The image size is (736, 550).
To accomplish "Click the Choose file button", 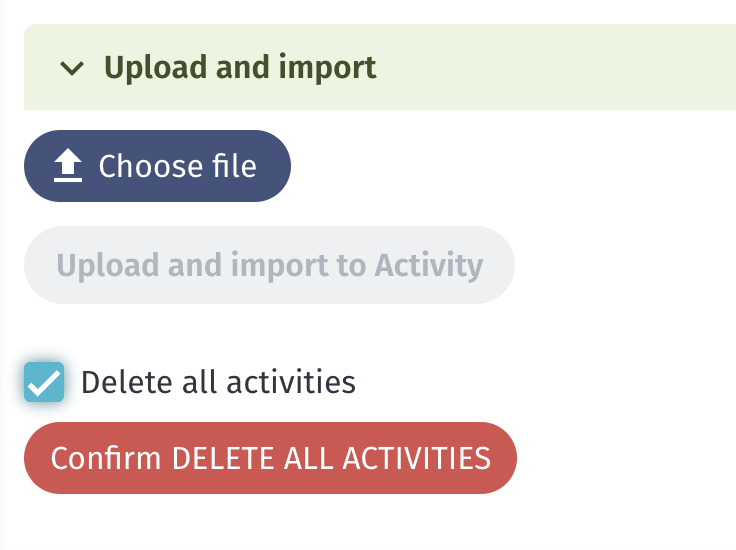I will click(x=157, y=166).
